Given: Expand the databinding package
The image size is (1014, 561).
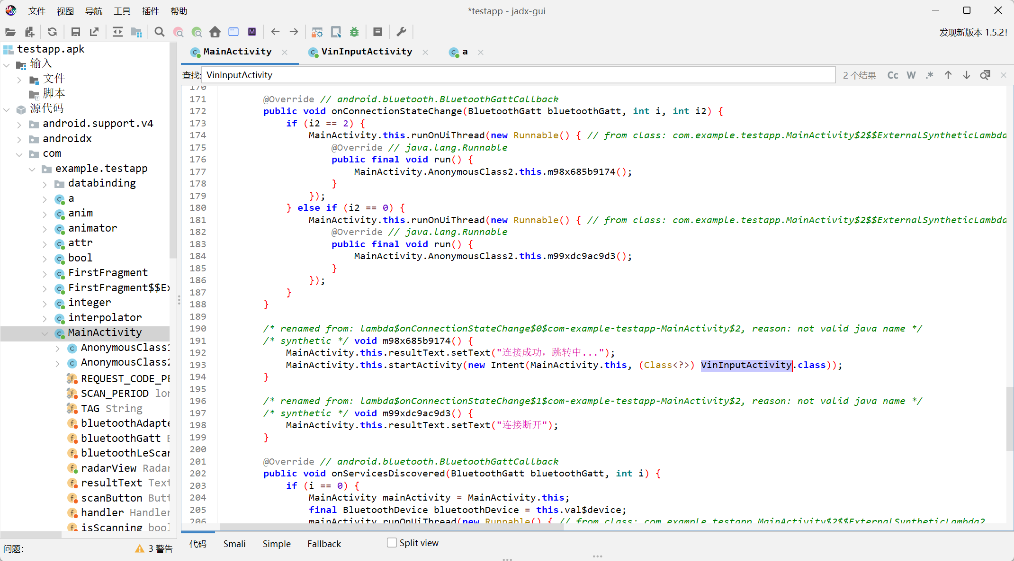Looking at the screenshot, I should pyautogui.click(x=45, y=184).
